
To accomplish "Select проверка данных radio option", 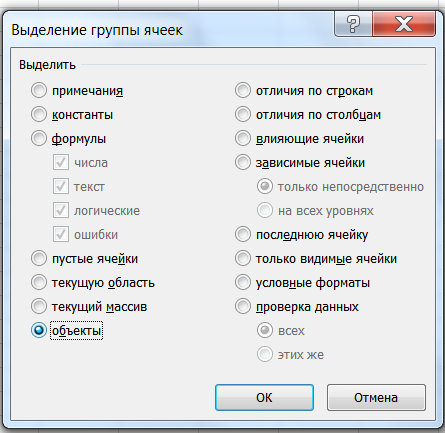I will click(x=243, y=307).
